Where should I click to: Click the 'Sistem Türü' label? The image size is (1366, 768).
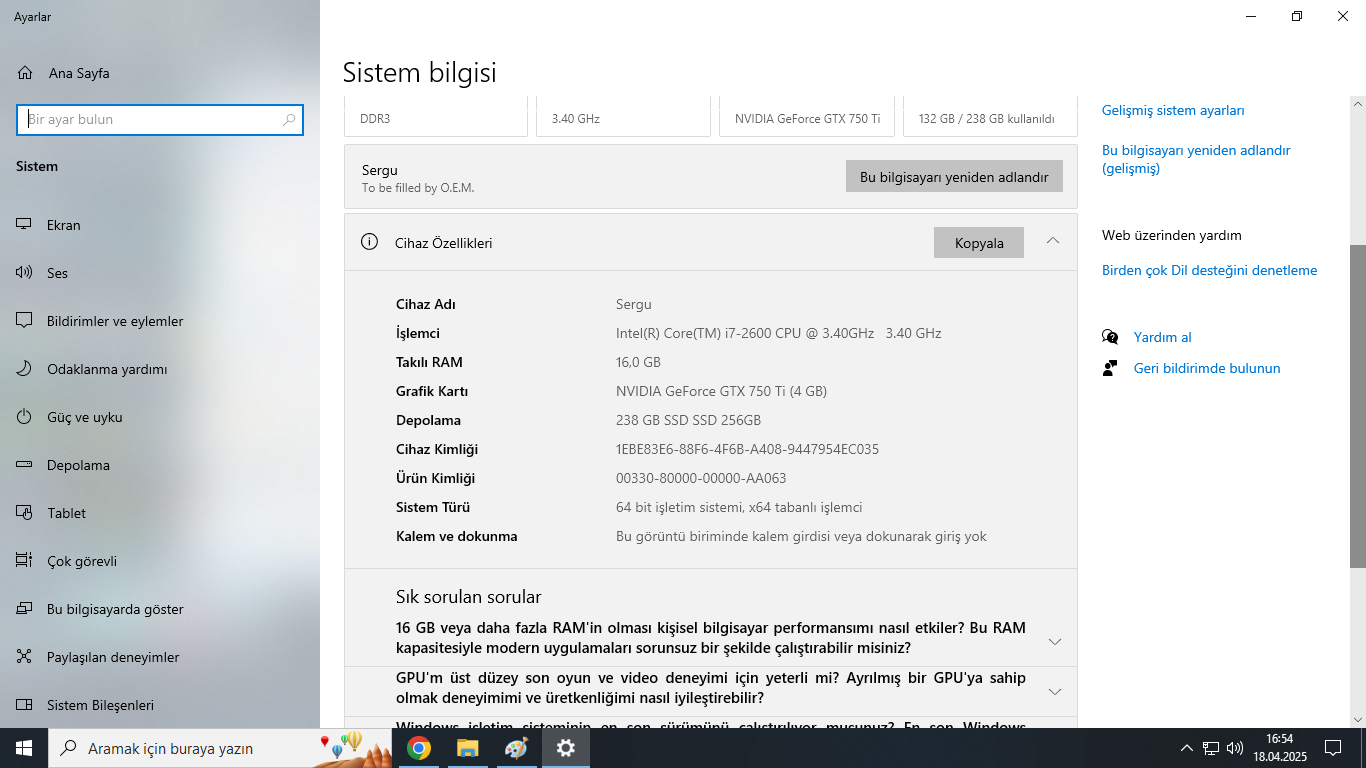click(433, 507)
